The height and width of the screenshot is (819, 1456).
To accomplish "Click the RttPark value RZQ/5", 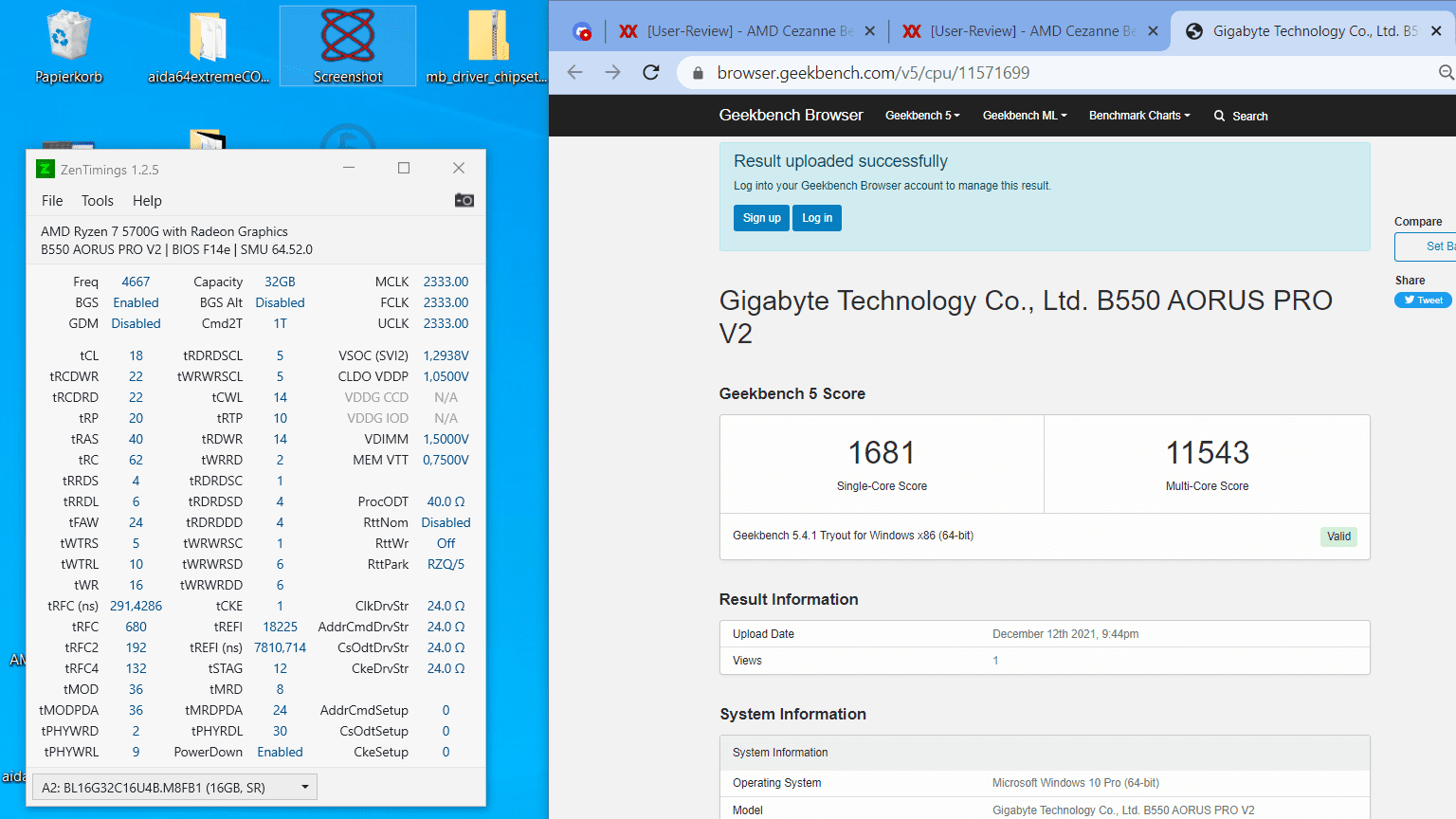I will click(446, 564).
